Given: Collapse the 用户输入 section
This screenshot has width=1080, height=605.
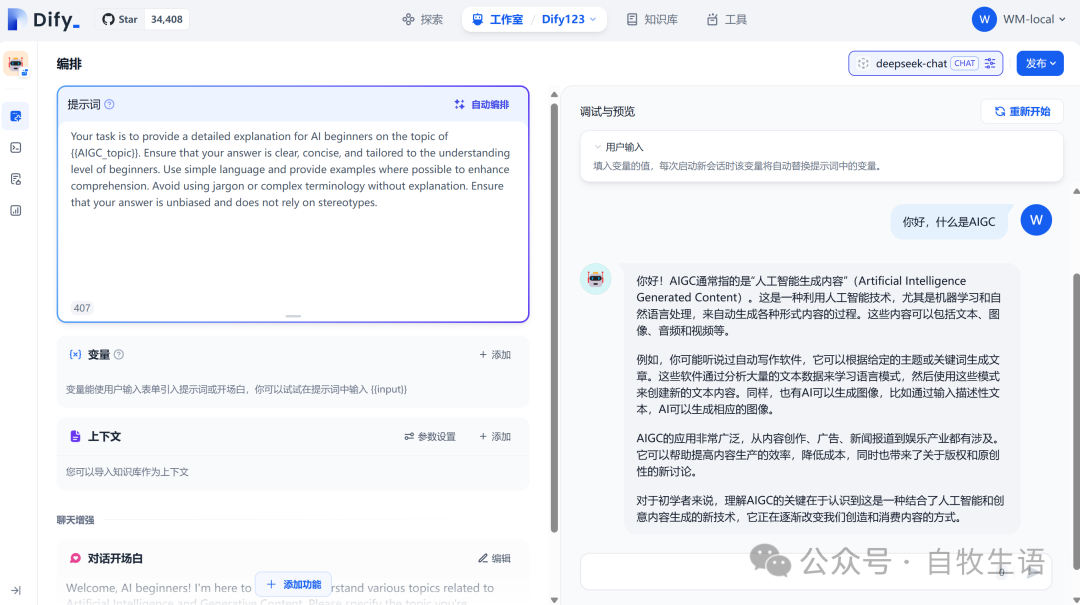Looking at the screenshot, I should [598, 147].
